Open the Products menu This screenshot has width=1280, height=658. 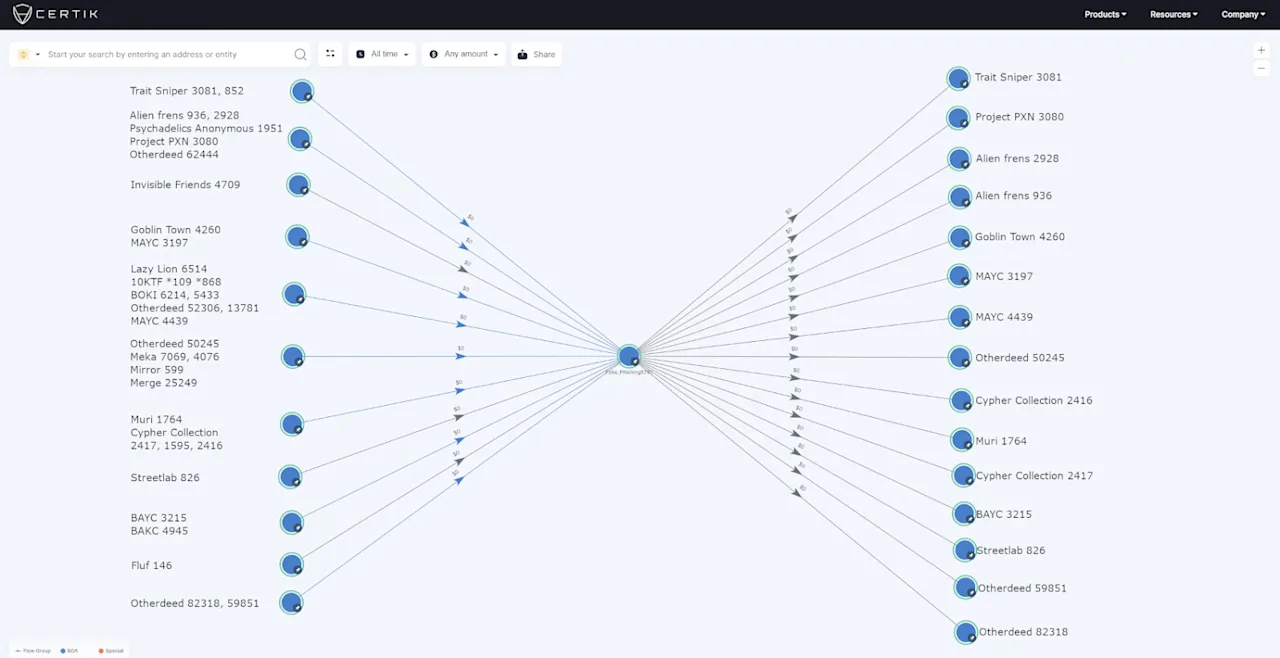point(1105,14)
